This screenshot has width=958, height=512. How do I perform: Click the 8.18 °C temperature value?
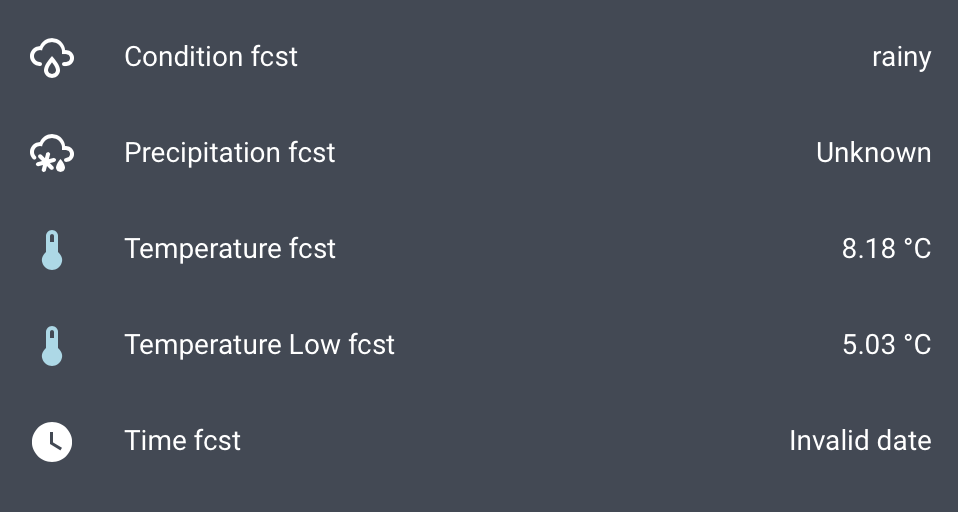pyautogui.click(x=886, y=249)
